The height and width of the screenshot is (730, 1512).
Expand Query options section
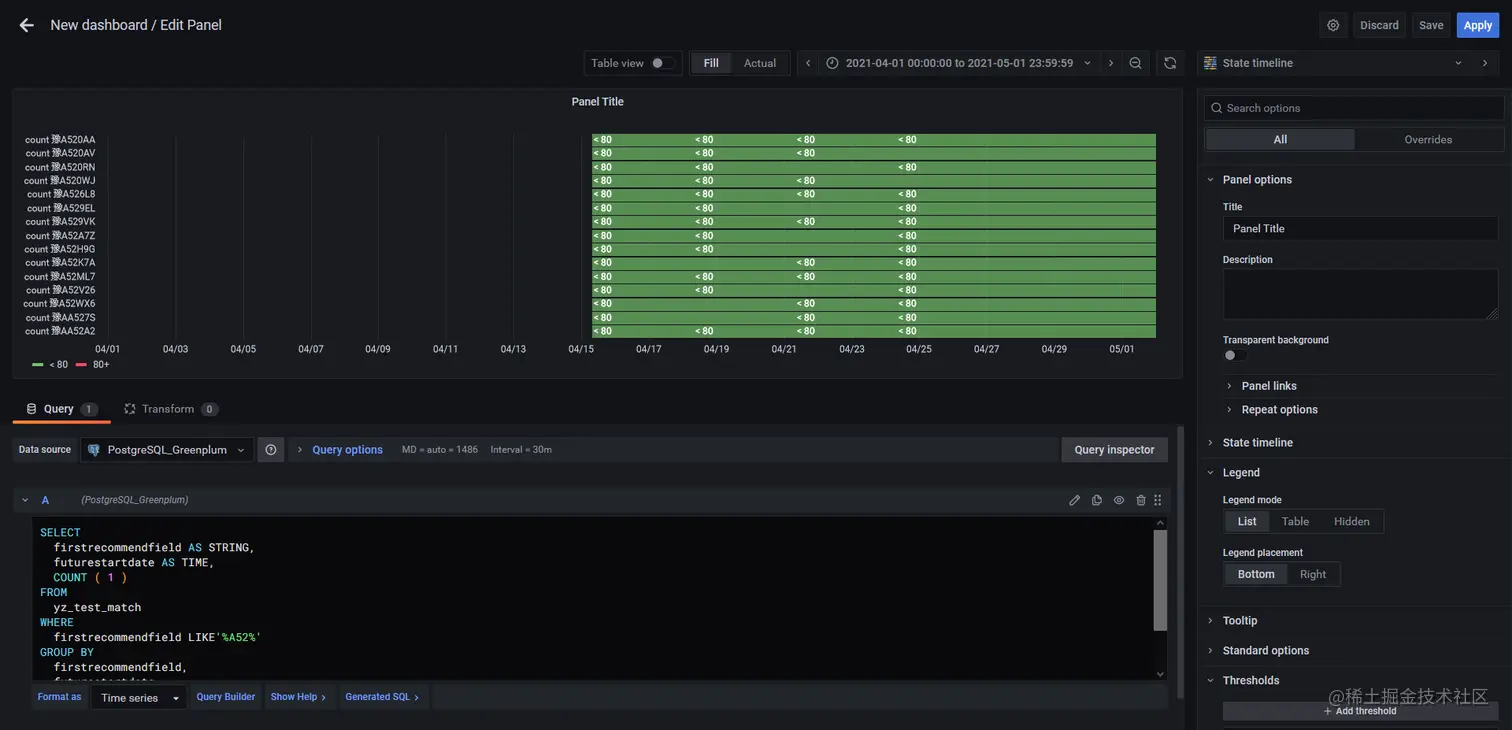coord(347,450)
